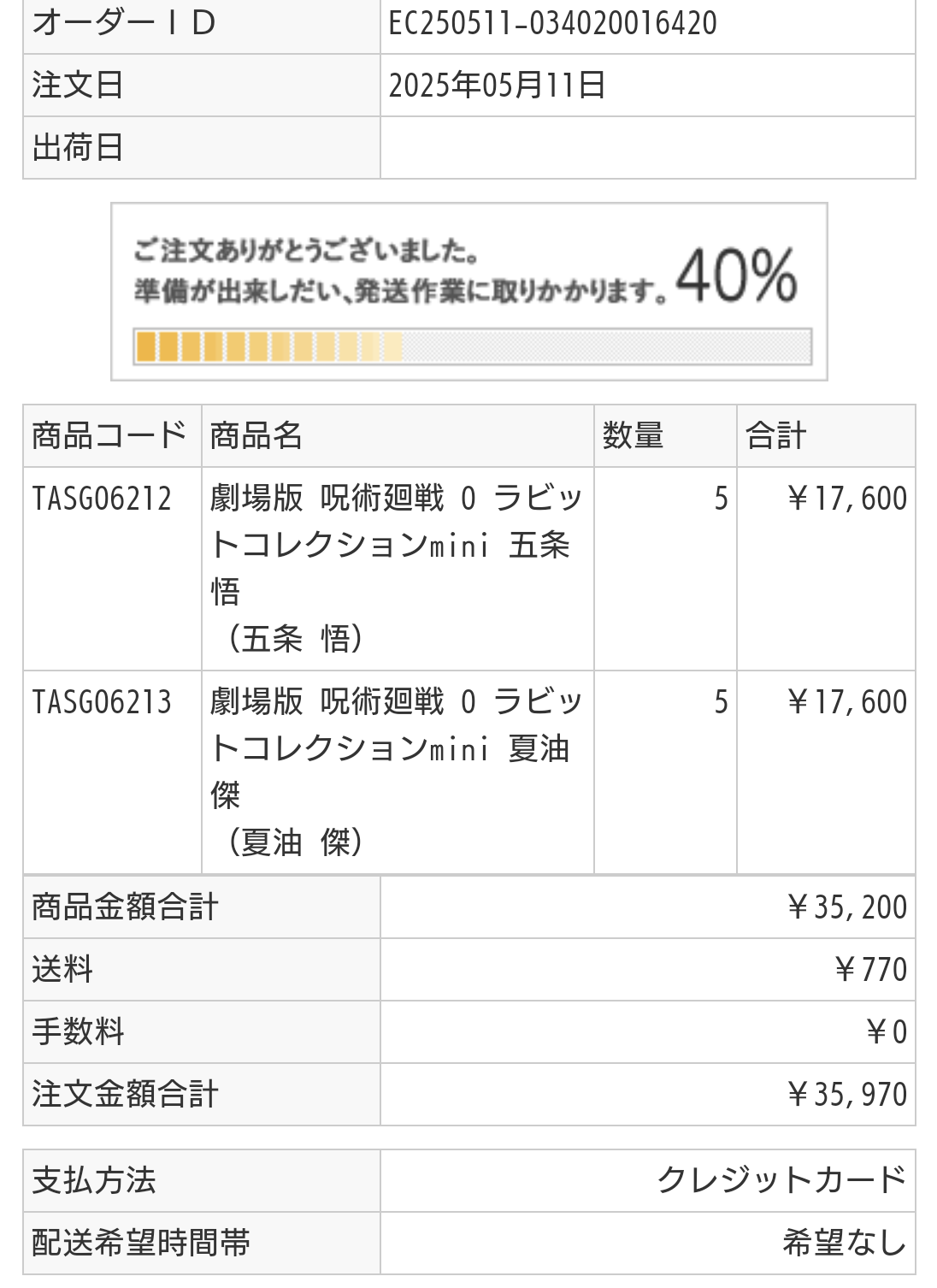Click the 商品コード column header
Screen dimensions: 937x1288
(x=109, y=435)
